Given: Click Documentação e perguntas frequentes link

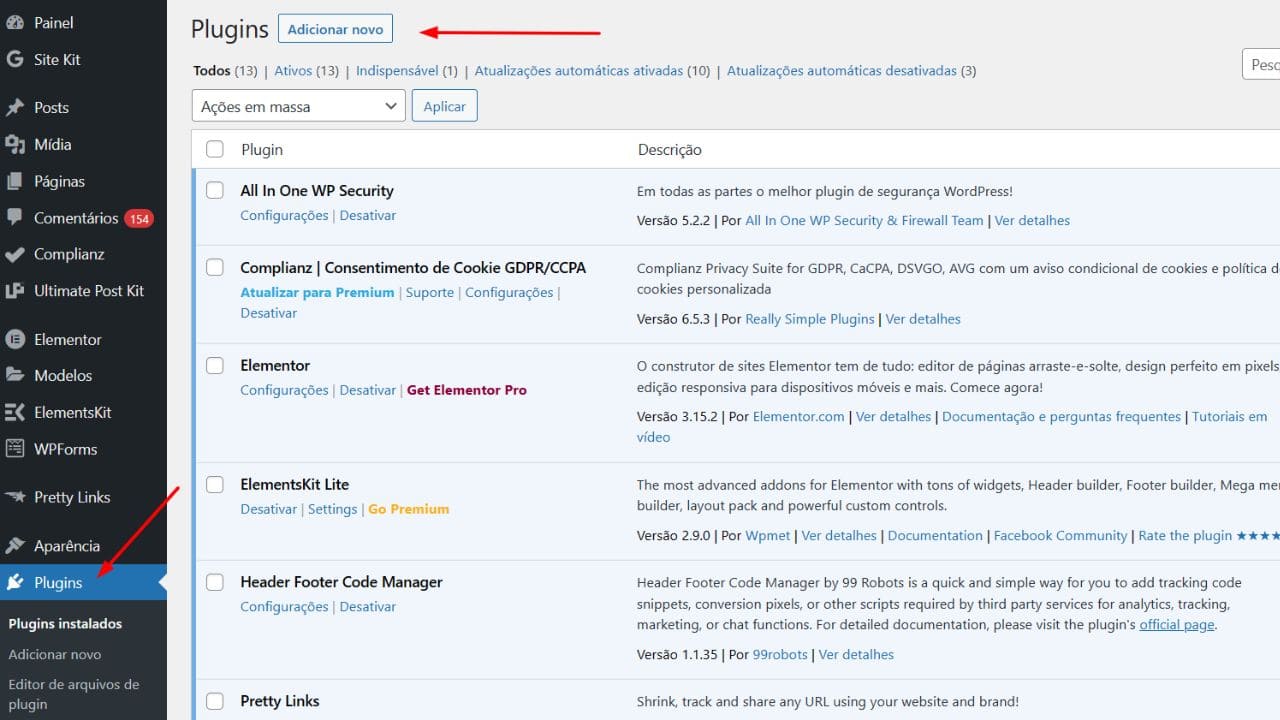Looking at the screenshot, I should [x=1061, y=416].
